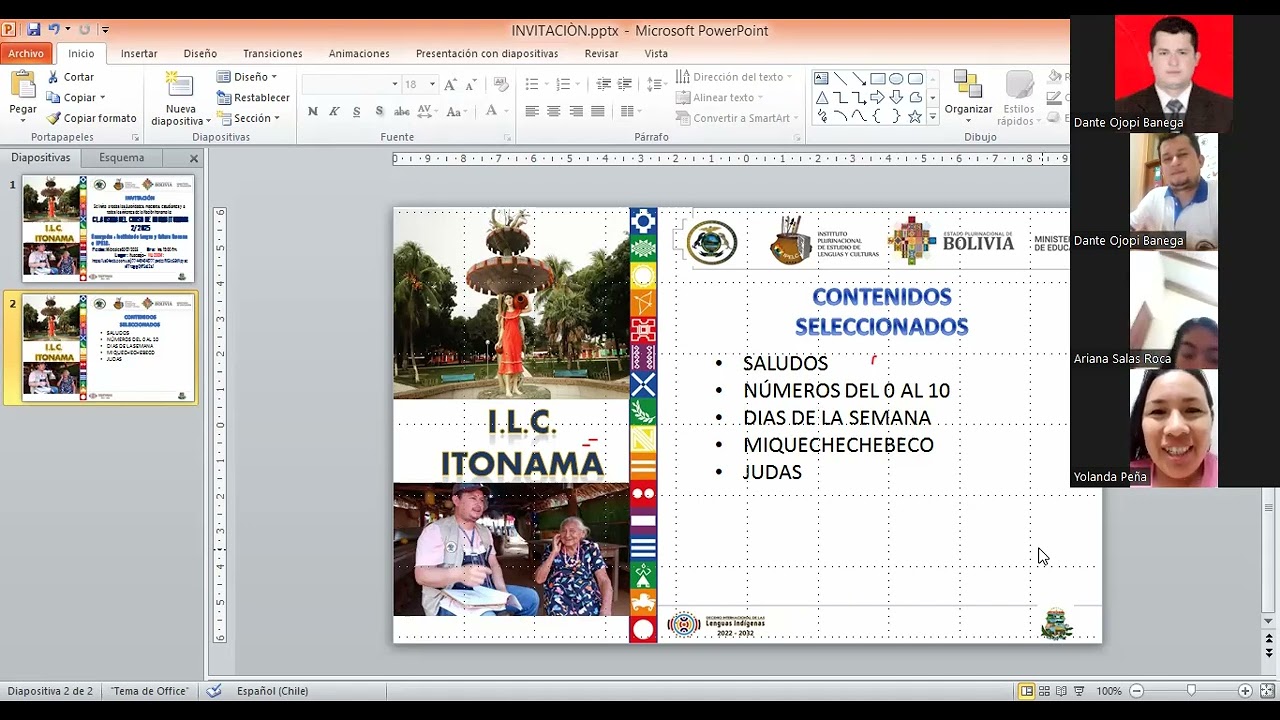This screenshot has height=720, width=1280.
Task: Open the Estilos rápidos gallery
Action: tap(1018, 98)
